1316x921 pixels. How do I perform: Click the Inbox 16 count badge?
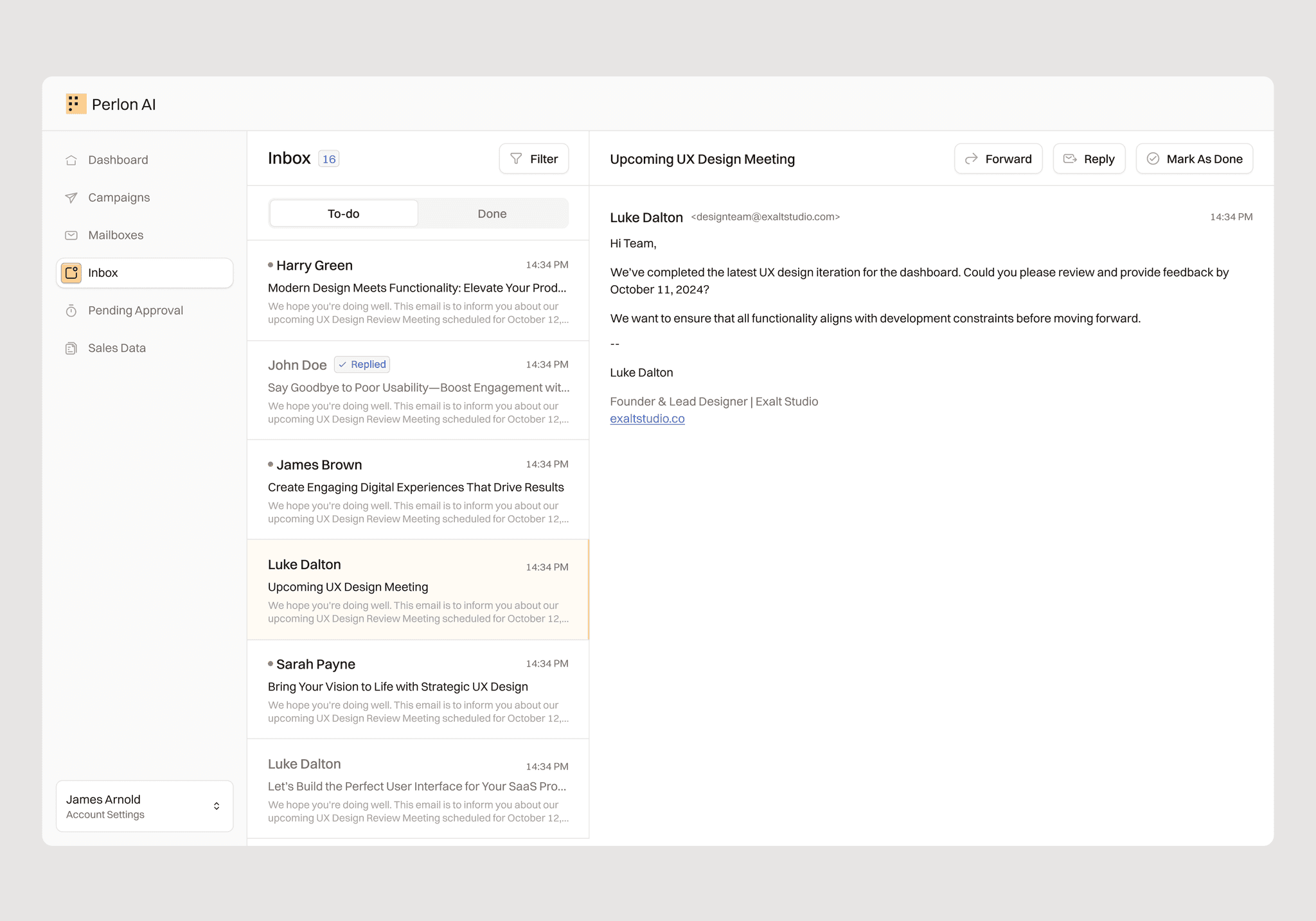[x=329, y=159]
